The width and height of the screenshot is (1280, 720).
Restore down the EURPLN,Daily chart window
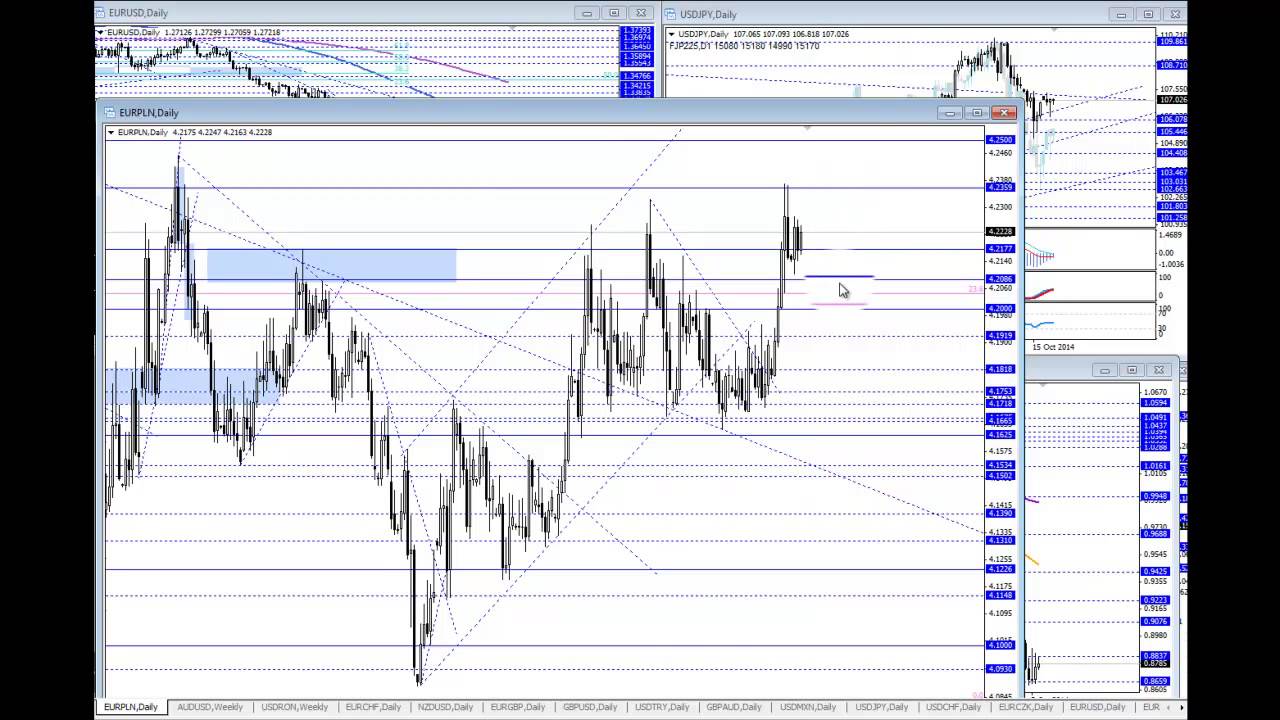pos(977,113)
